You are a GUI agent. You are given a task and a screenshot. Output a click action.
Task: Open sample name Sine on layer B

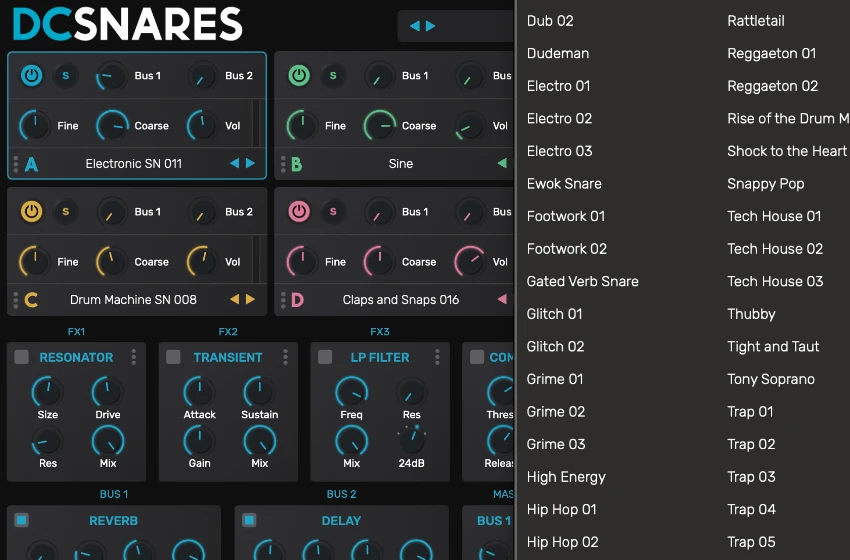(401, 164)
